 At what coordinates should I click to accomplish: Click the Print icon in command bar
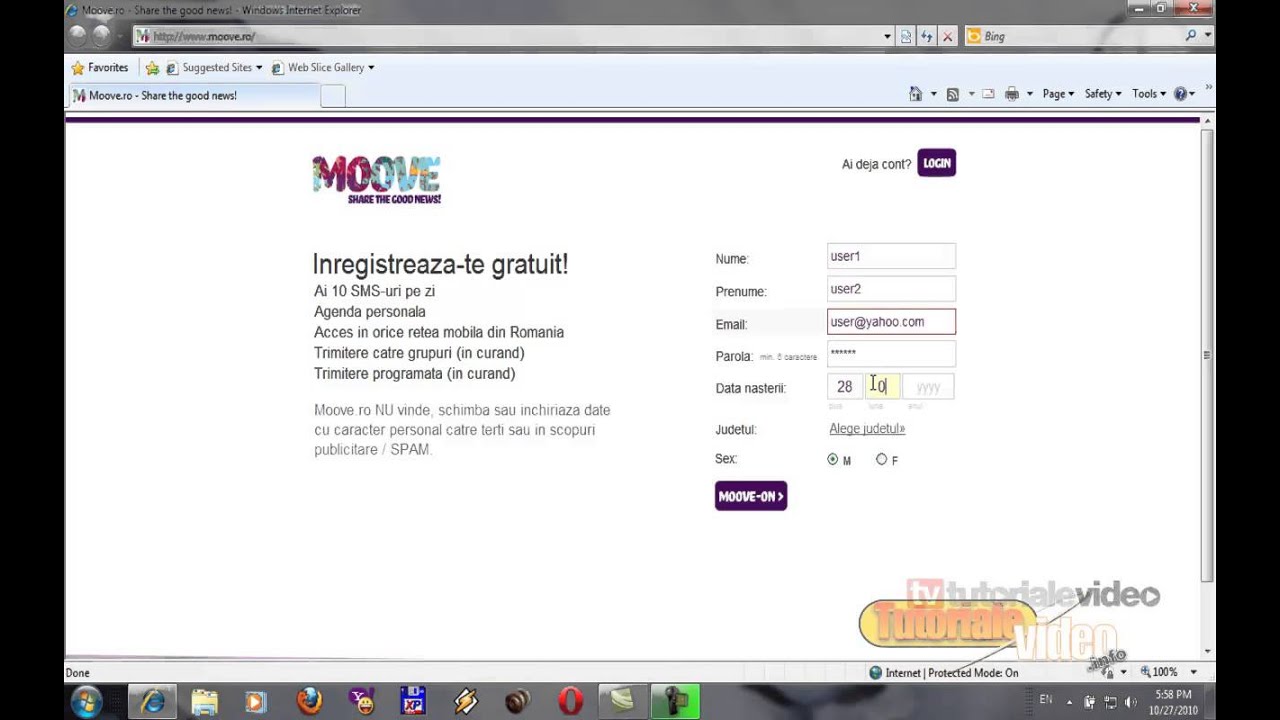coord(1012,94)
